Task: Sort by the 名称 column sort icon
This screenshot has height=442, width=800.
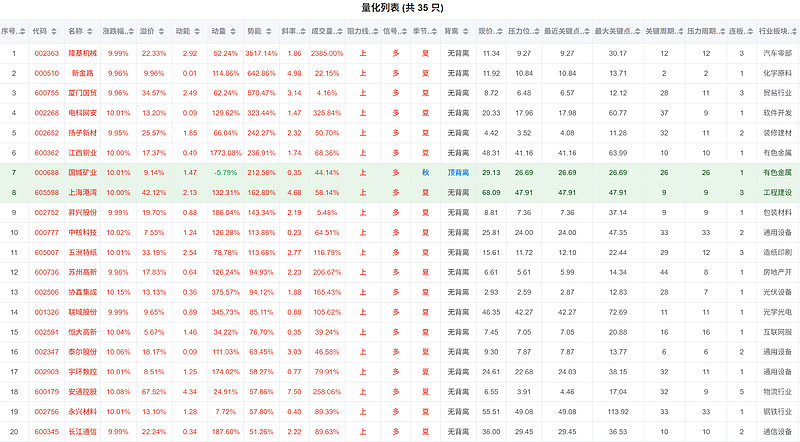Action: pos(89,32)
